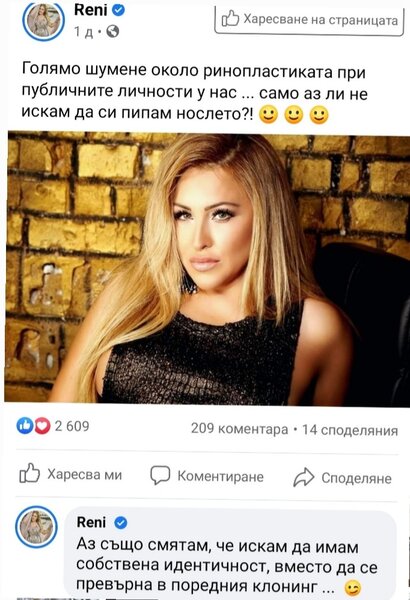Screen dimensions: 410x600
Task: Click Харесване на страницата button
Action: point(309,19)
